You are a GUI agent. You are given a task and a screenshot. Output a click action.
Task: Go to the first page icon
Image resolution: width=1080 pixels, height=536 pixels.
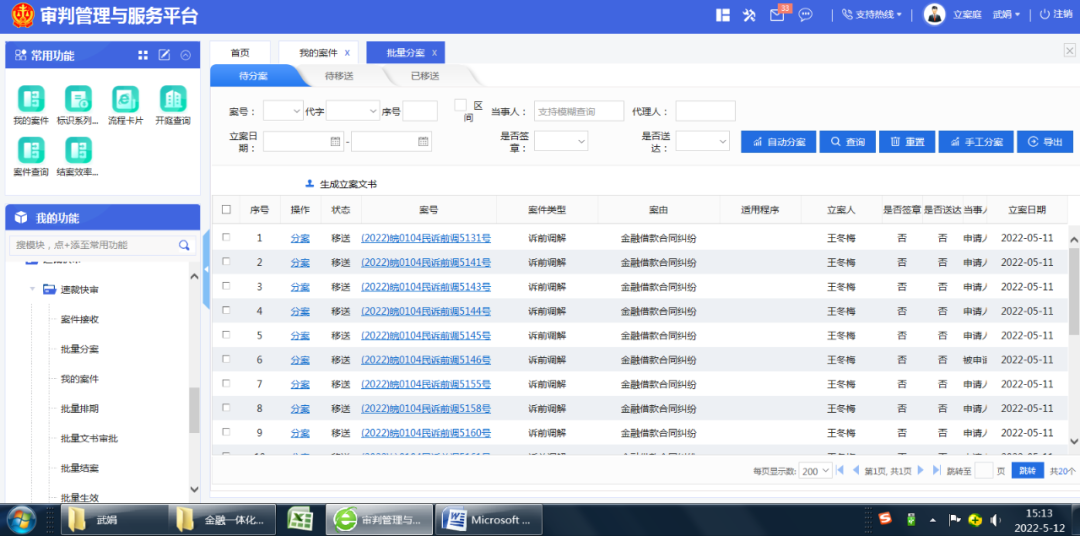point(840,470)
